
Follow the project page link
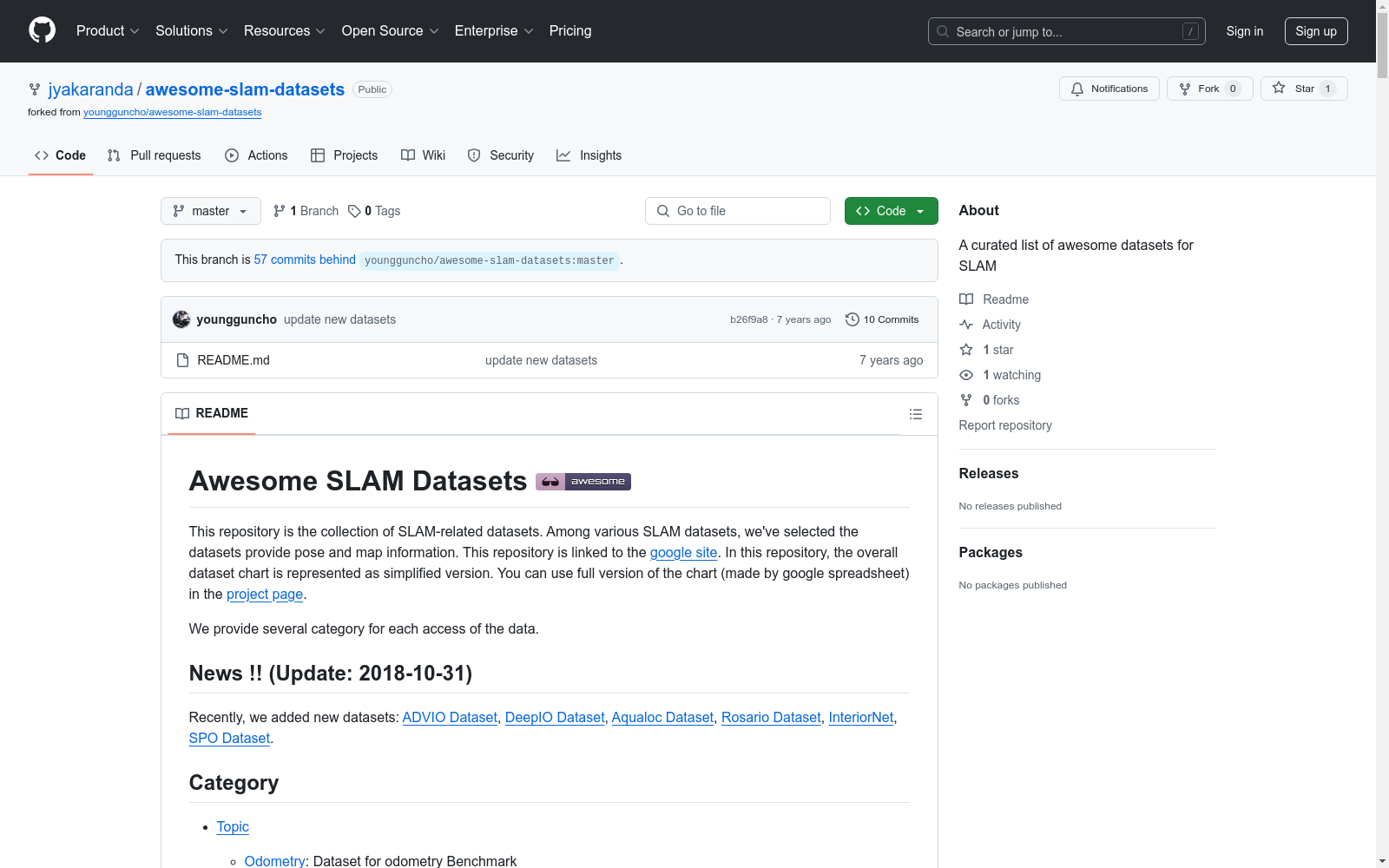pyautogui.click(x=265, y=594)
